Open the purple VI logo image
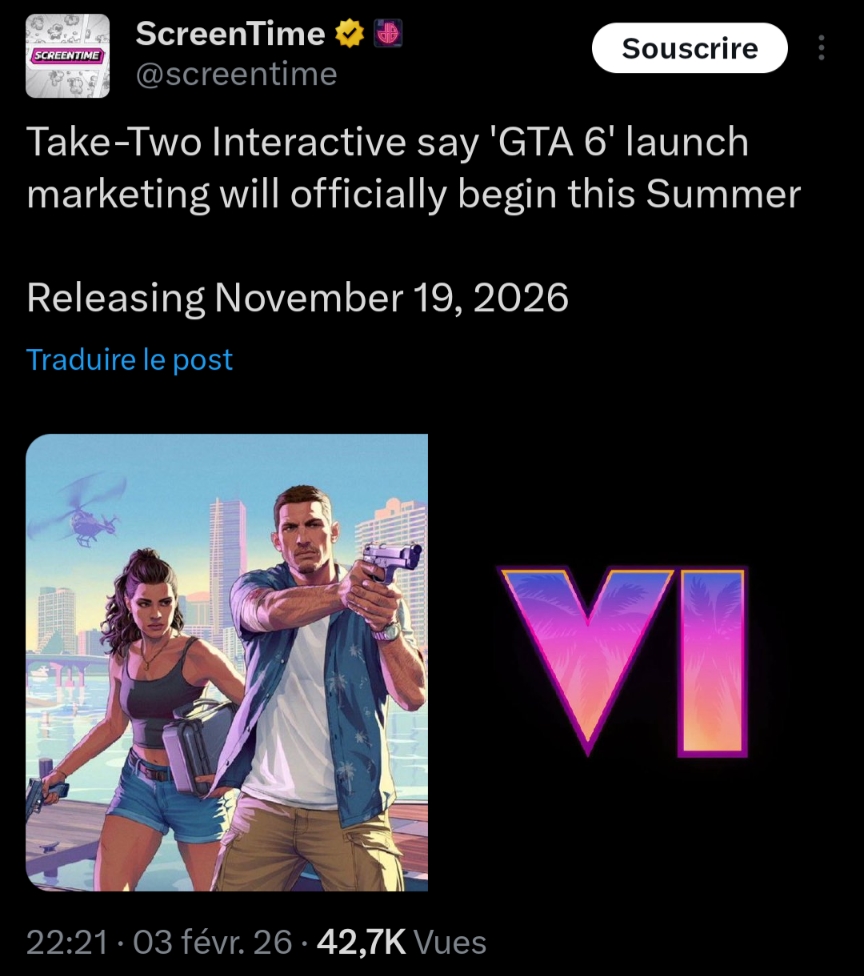864x976 pixels. tap(624, 661)
